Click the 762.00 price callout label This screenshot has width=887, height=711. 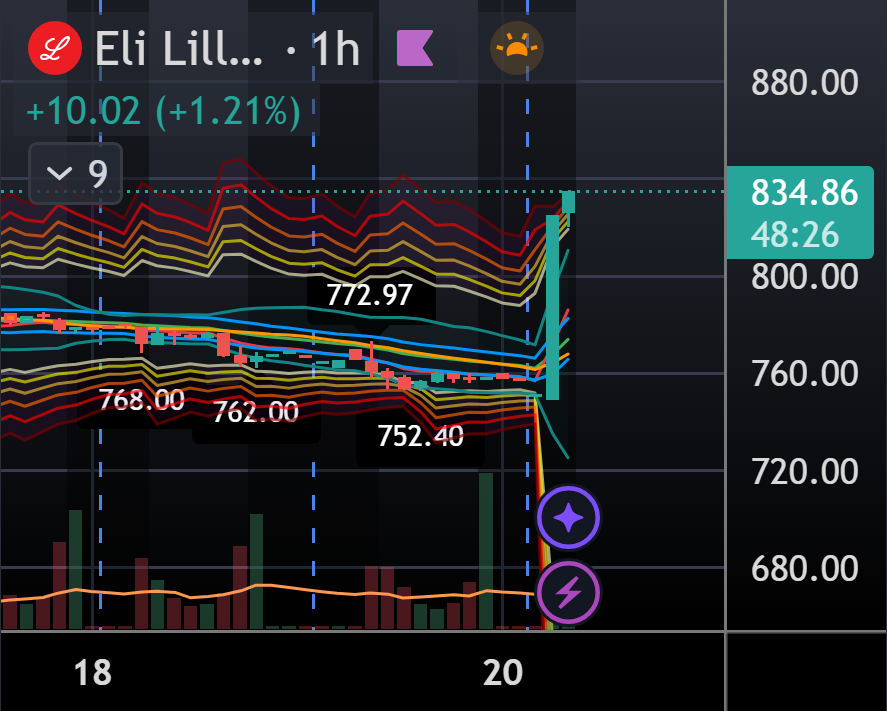(x=256, y=411)
